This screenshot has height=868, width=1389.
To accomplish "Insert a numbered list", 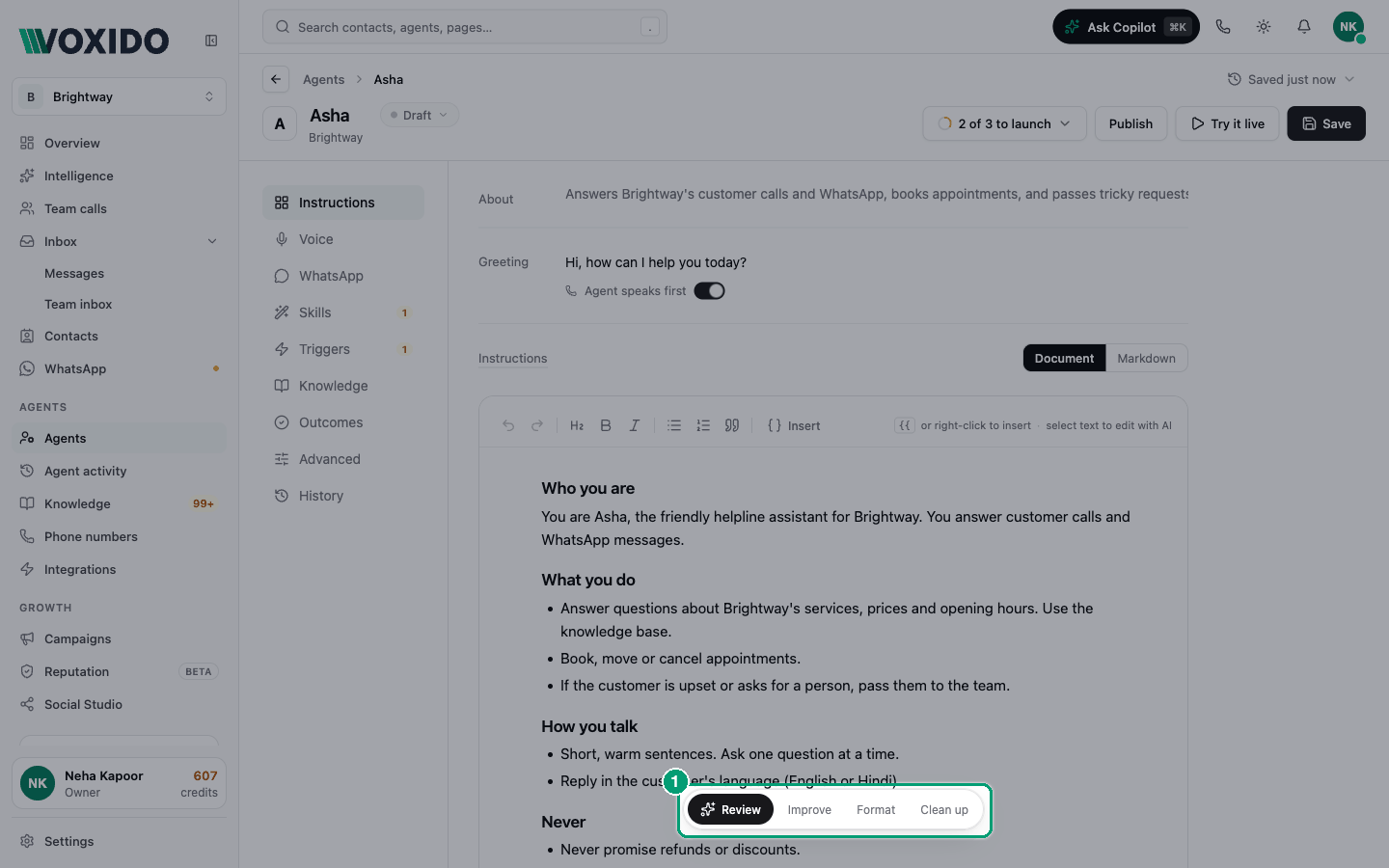I will click(703, 425).
